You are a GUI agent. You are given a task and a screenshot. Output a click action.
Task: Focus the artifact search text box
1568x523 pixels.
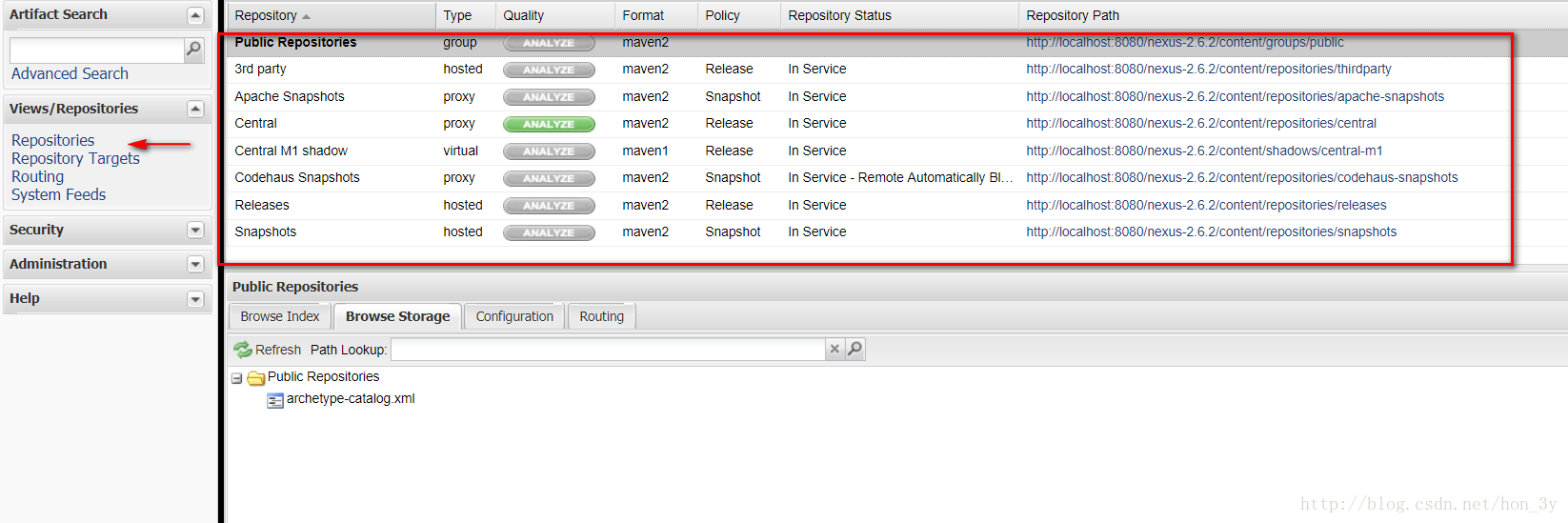pos(96,50)
